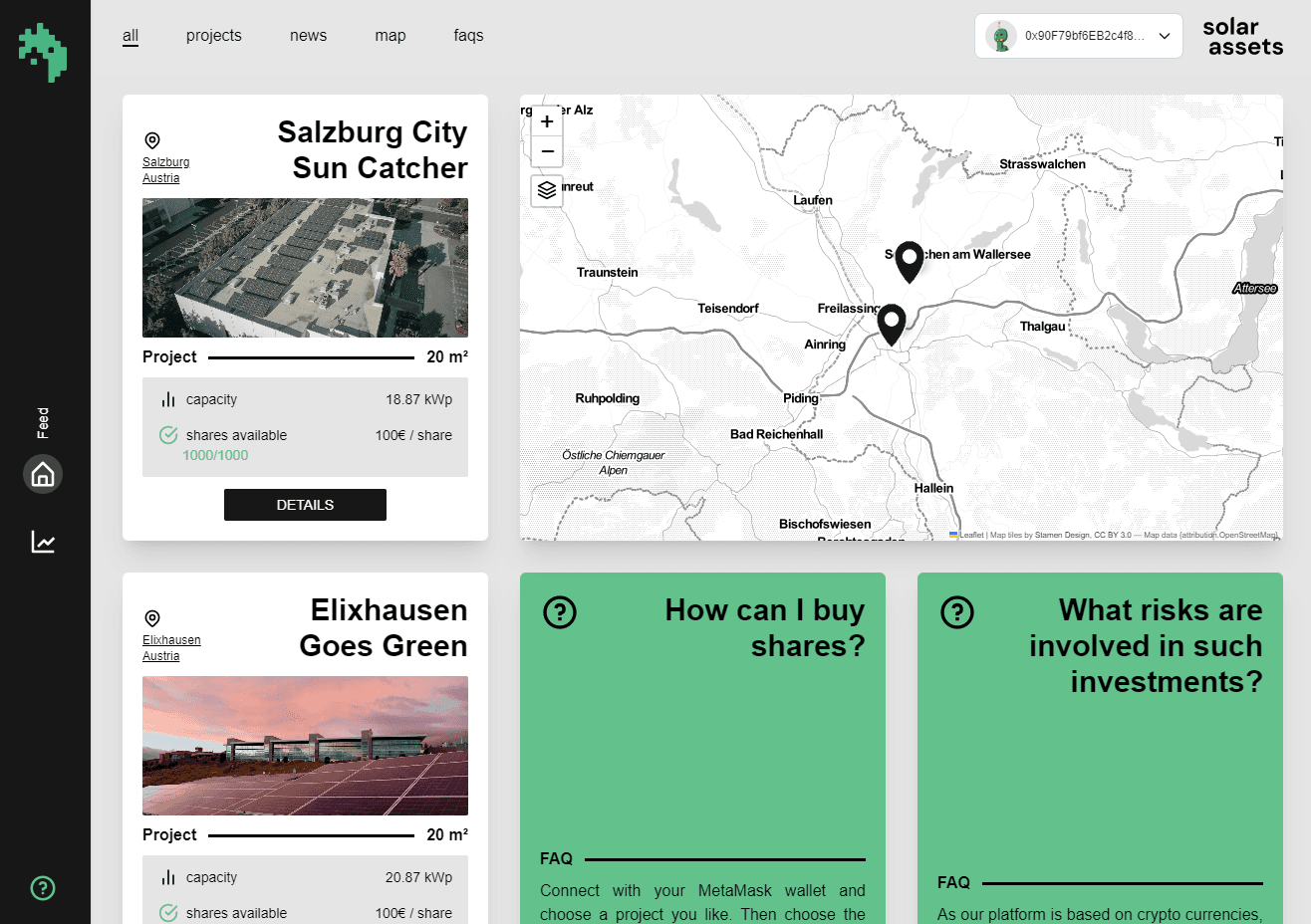This screenshot has width=1311, height=924.
Task: Open the Elixhausen solar panel photo
Action: (305, 746)
